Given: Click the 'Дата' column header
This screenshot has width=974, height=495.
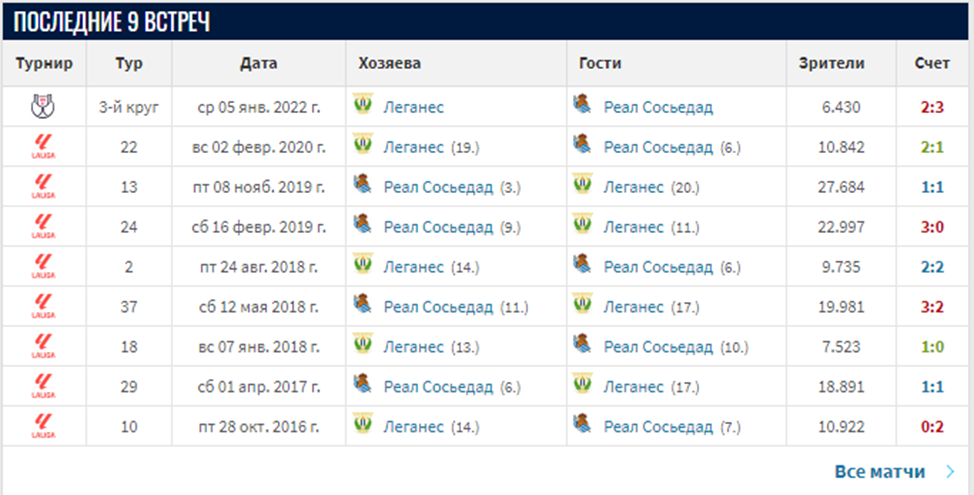Looking at the screenshot, I should coord(258,63).
